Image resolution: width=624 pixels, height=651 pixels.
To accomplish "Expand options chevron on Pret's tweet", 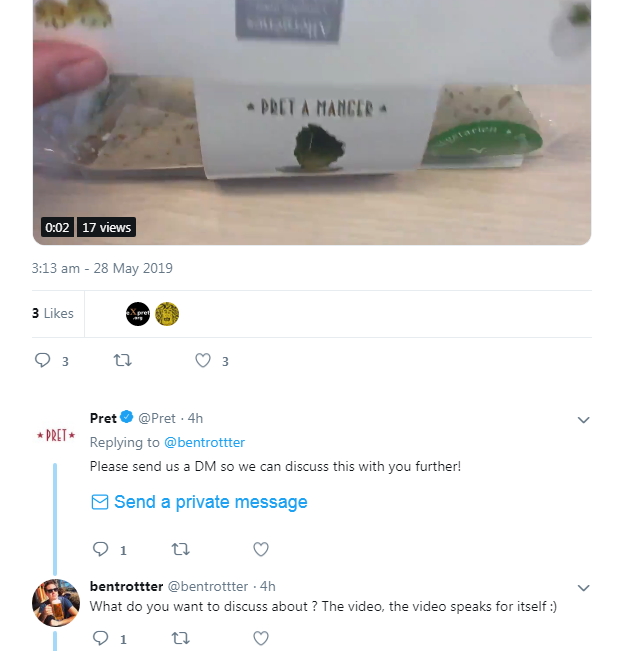I will click(x=584, y=420).
